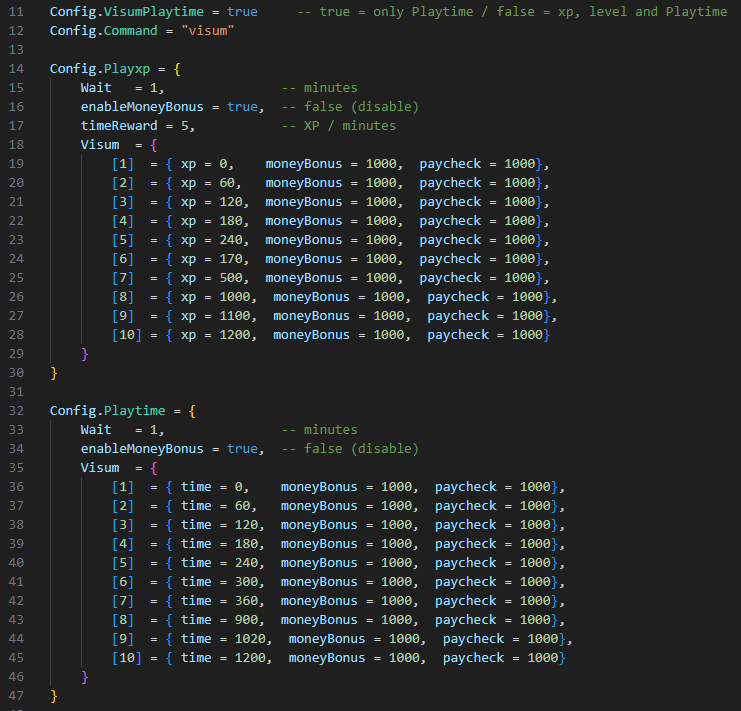Click the index [10] on line 45
The height and width of the screenshot is (711, 741).
(x=127, y=658)
